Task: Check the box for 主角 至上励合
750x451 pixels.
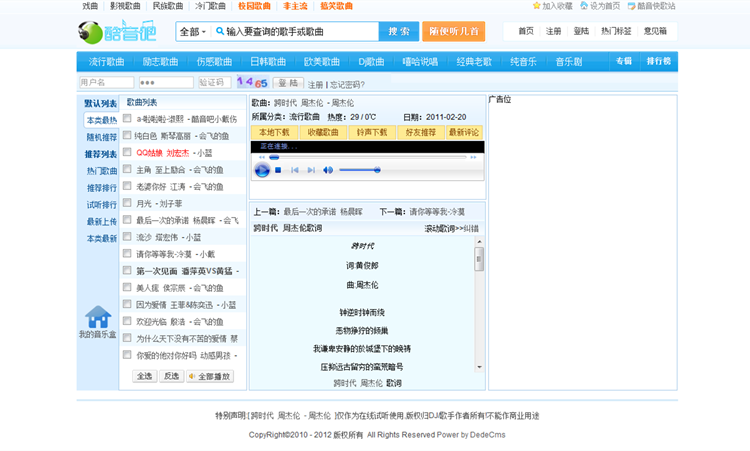Action: tap(127, 169)
